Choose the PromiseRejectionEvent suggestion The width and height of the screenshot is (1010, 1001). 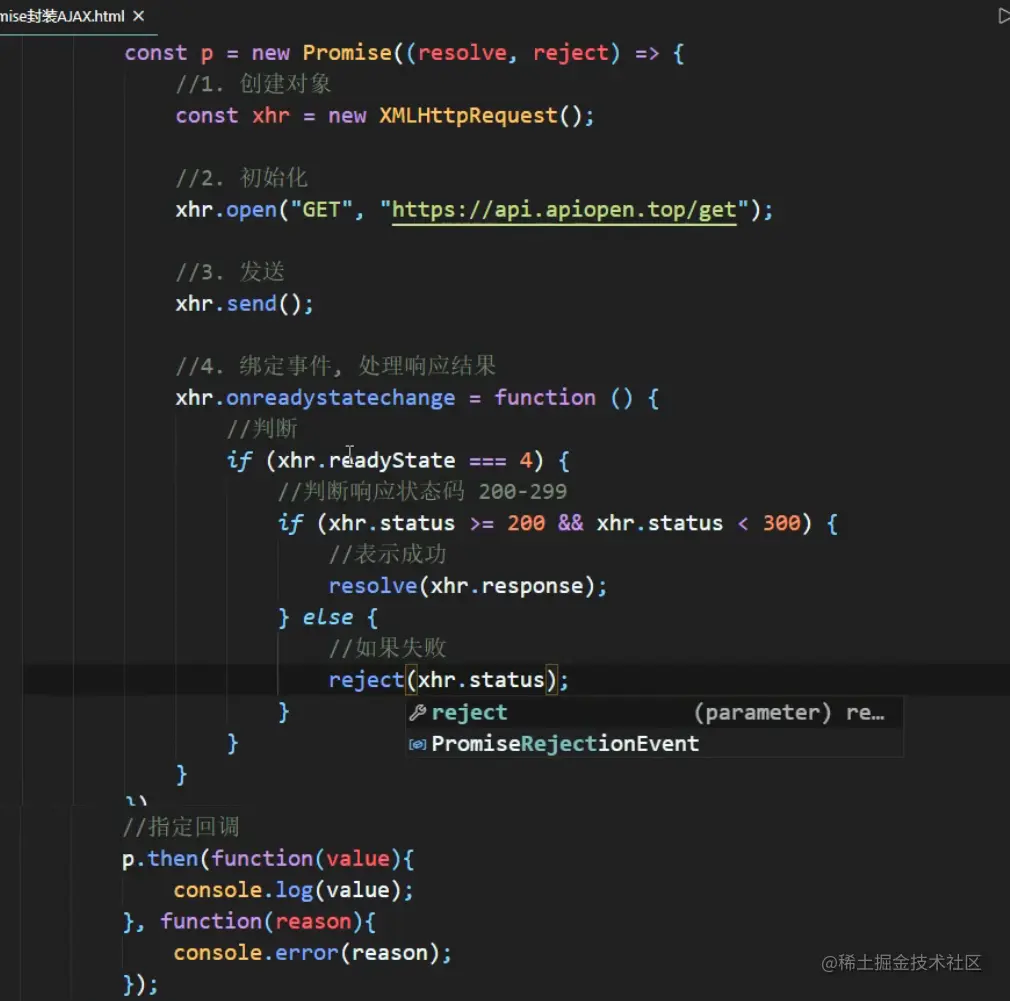pos(654,743)
